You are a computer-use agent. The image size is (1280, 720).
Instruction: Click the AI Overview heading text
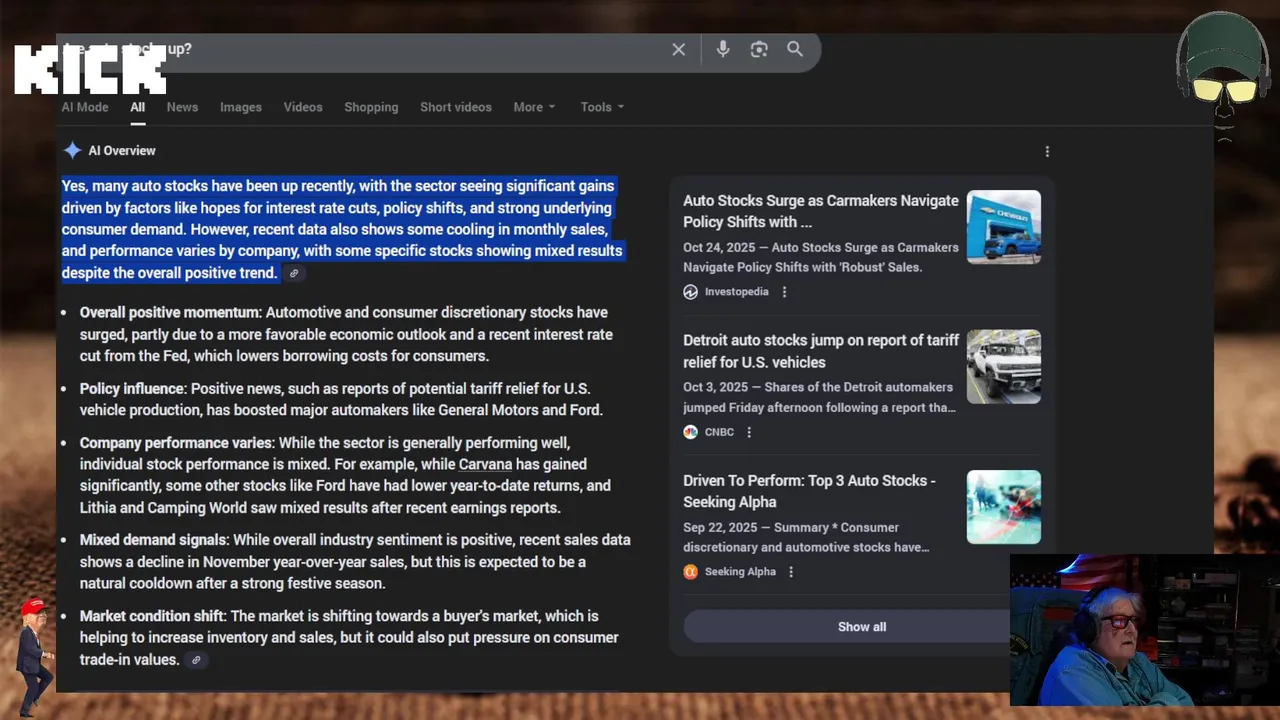[122, 151]
